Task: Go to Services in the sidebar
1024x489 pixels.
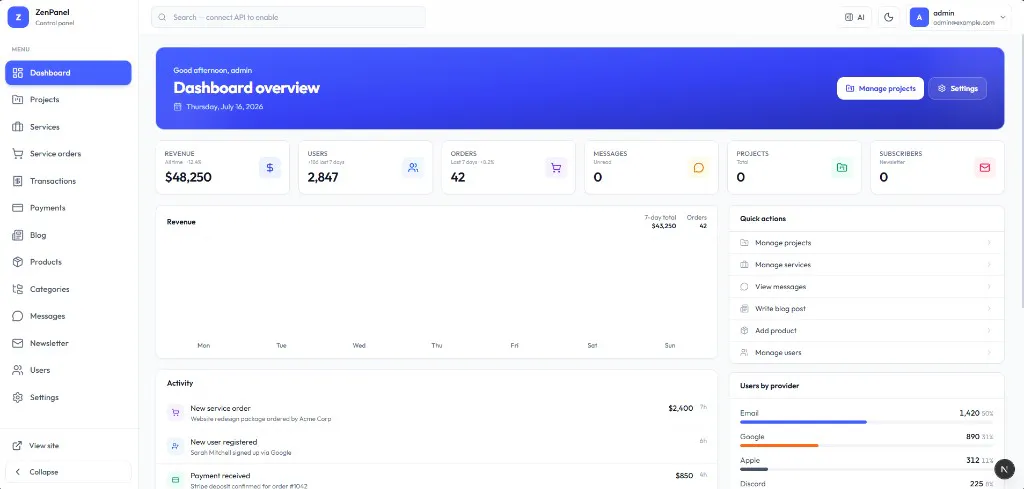Action: (x=68, y=127)
